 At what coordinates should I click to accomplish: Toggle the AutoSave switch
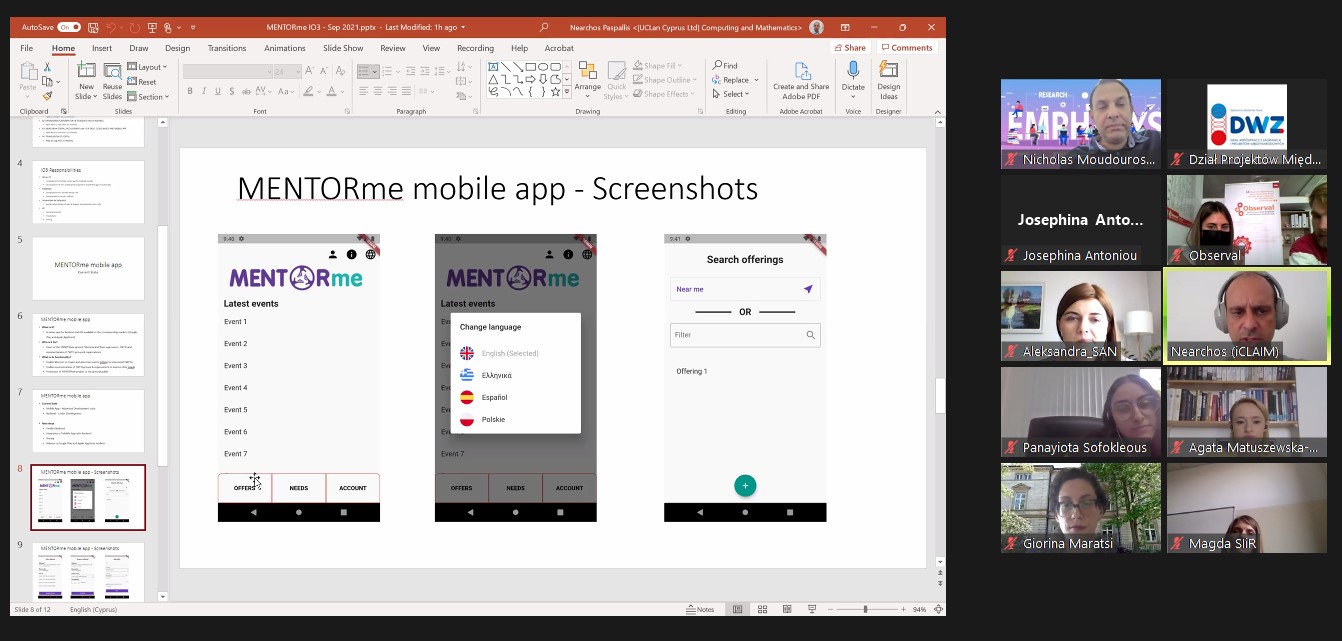point(69,27)
